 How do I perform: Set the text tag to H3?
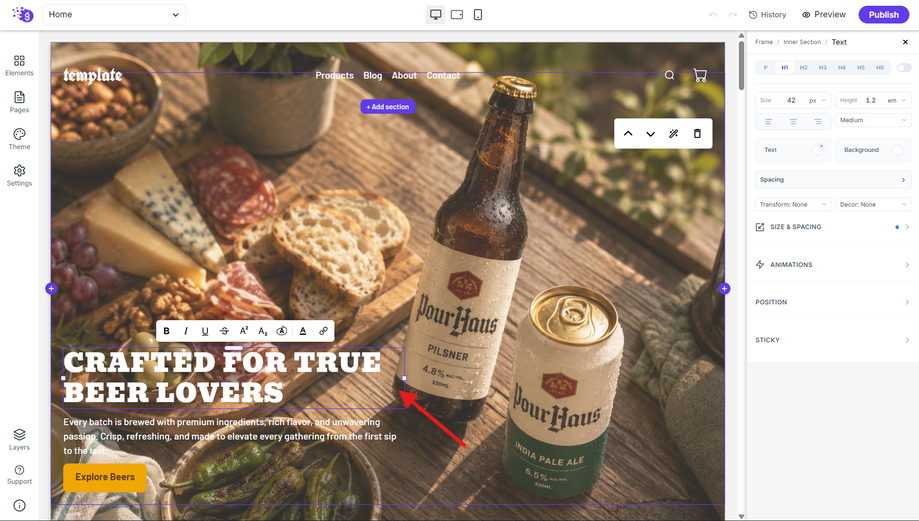coord(823,68)
